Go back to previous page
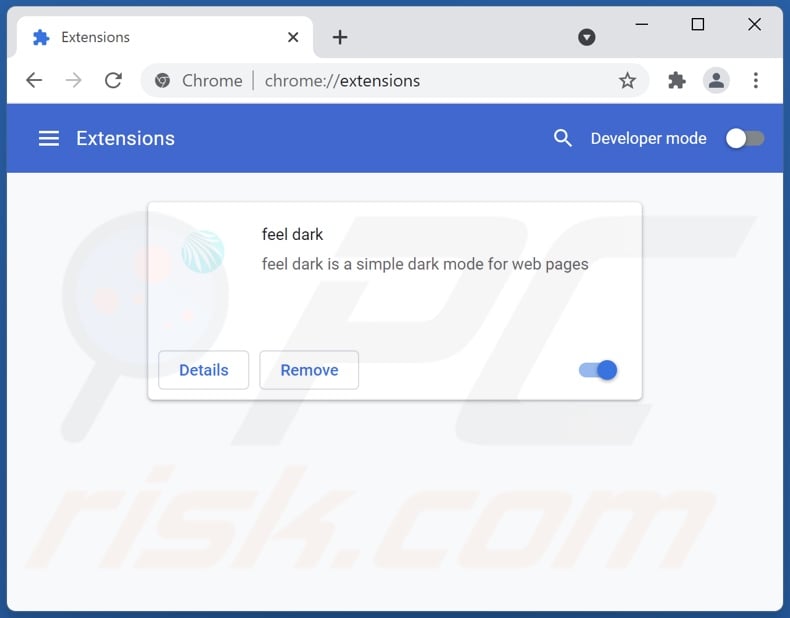This screenshot has width=790, height=618. (34, 81)
